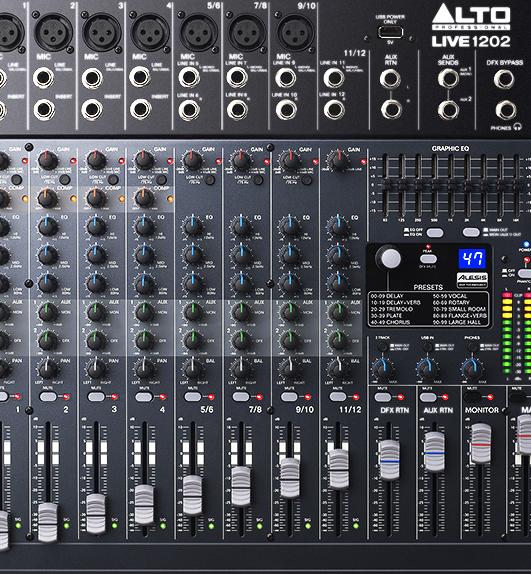Enable low cut on channel 5/6

pyautogui.click(x=210, y=179)
